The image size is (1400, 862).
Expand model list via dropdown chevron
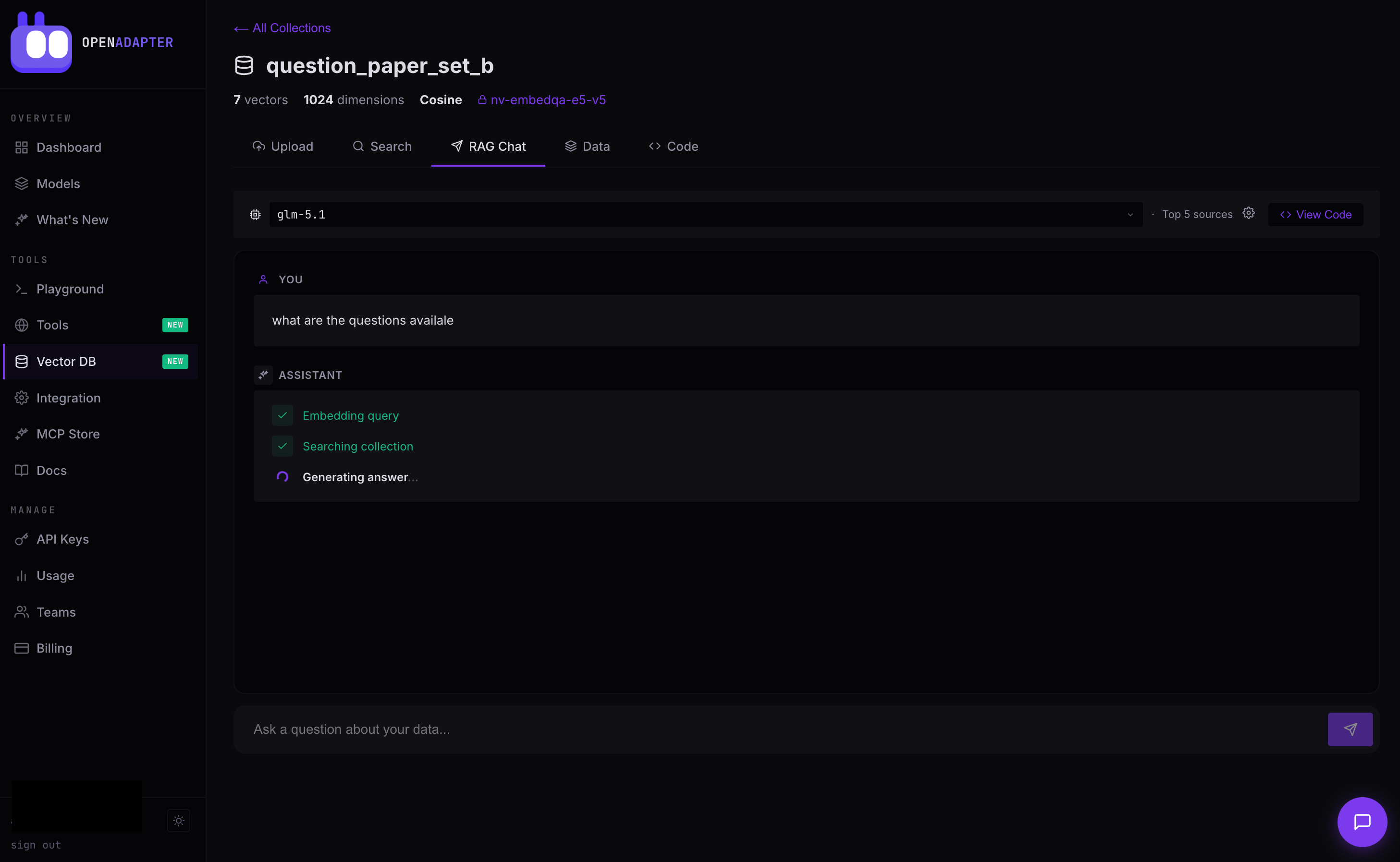tap(1130, 215)
